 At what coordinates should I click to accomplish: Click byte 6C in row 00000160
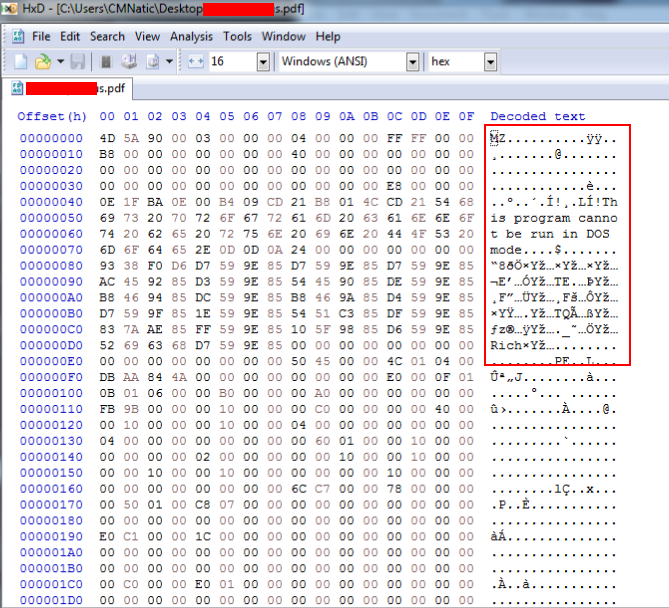tap(299, 489)
